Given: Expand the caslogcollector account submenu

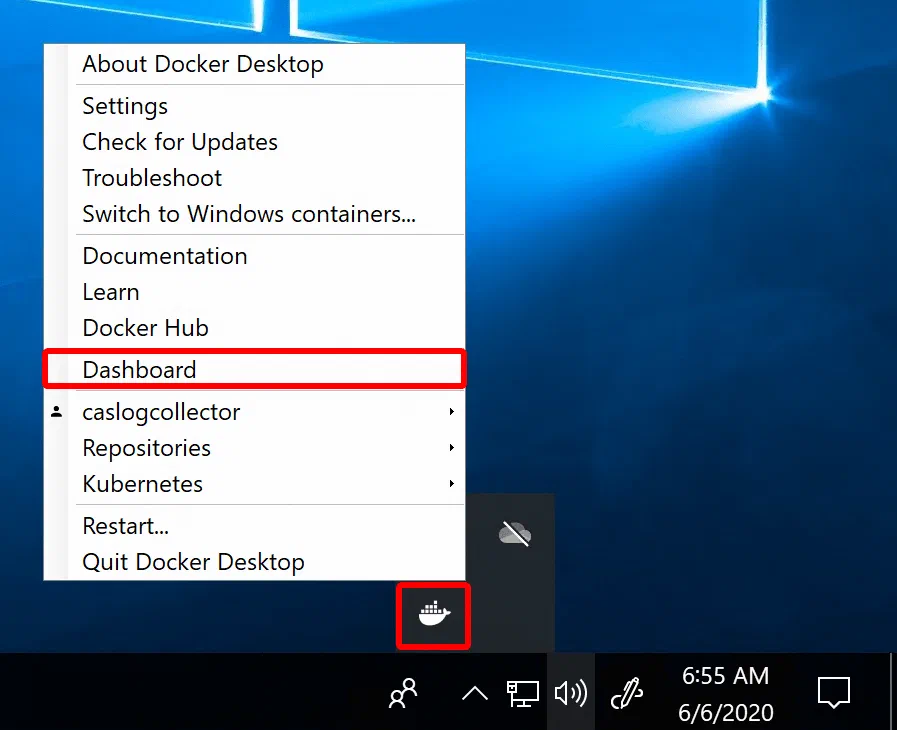Looking at the screenshot, I should click(x=255, y=412).
